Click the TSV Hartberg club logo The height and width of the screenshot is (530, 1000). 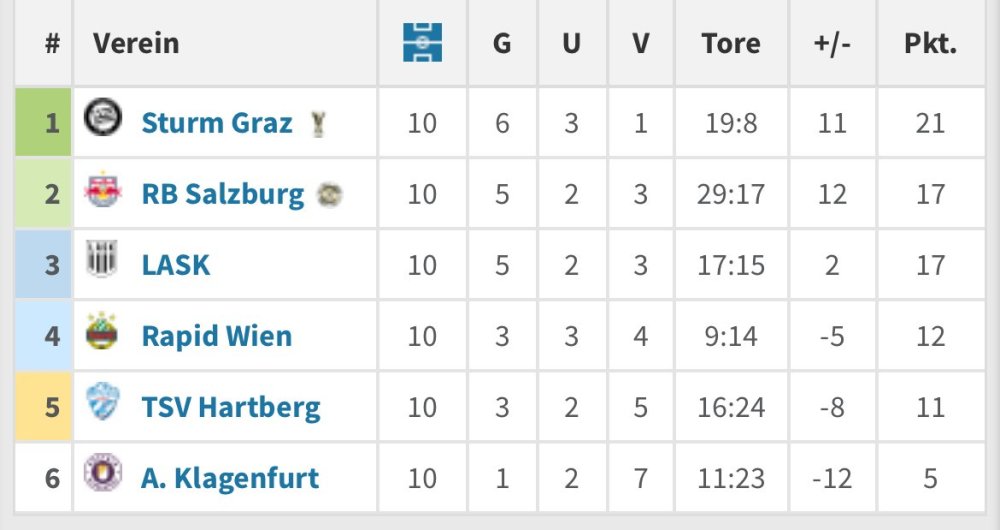102,404
